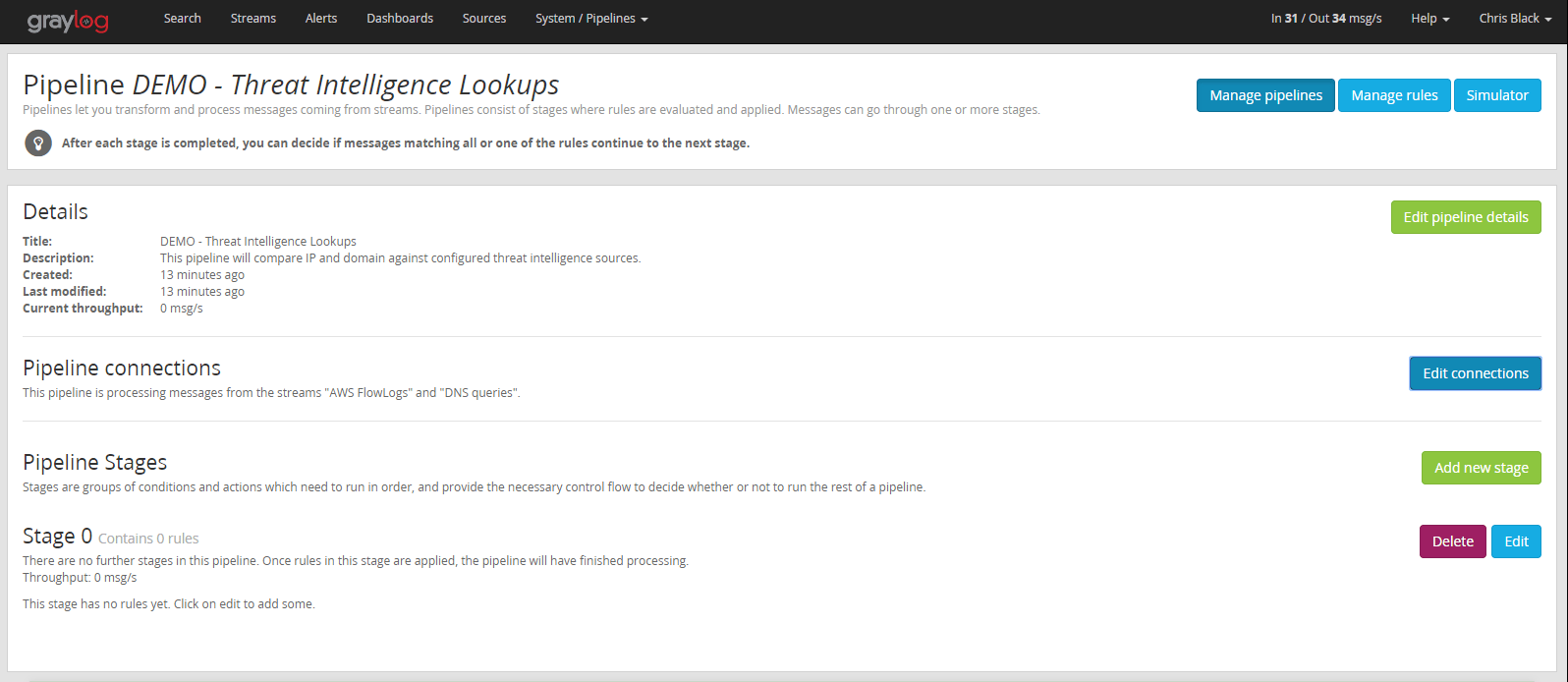Image resolution: width=1568 pixels, height=682 pixels.
Task: Go to Search in the navigation bar
Action: [183, 19]
